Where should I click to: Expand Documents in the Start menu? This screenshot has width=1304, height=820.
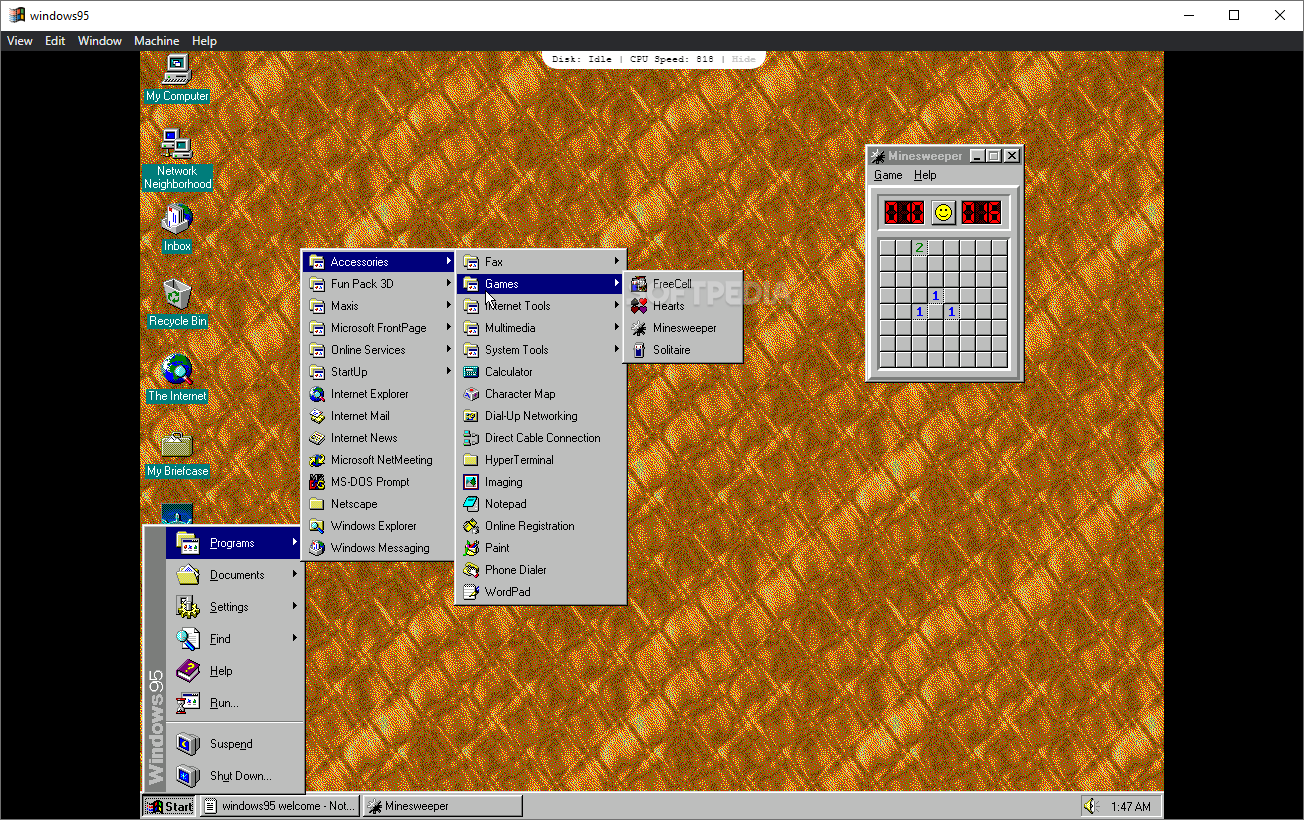pyautogui.click(x=235, y=575)
